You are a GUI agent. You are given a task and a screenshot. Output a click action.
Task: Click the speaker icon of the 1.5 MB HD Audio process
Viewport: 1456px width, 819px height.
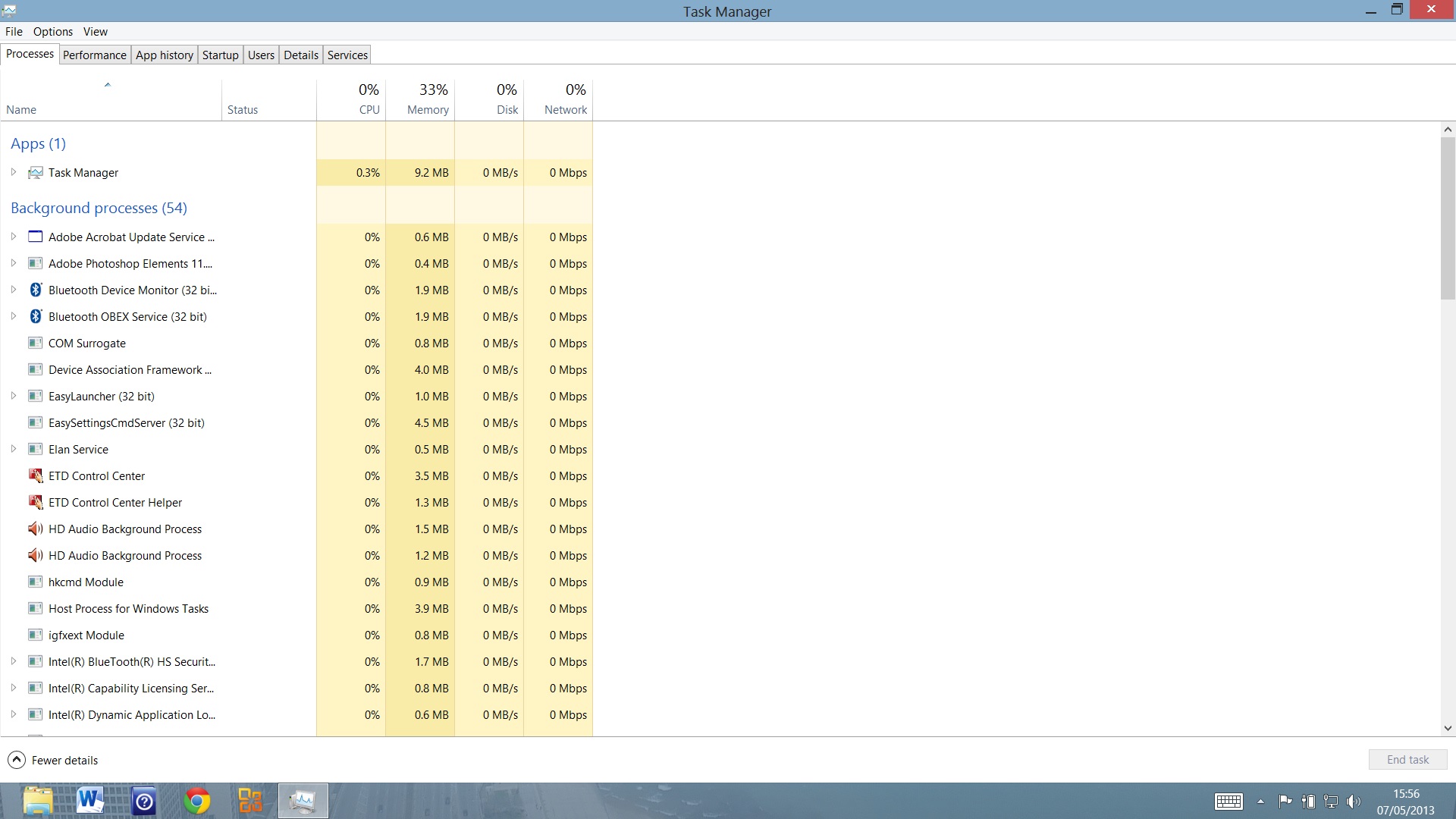pyautogui.click(x=35, y=529)
